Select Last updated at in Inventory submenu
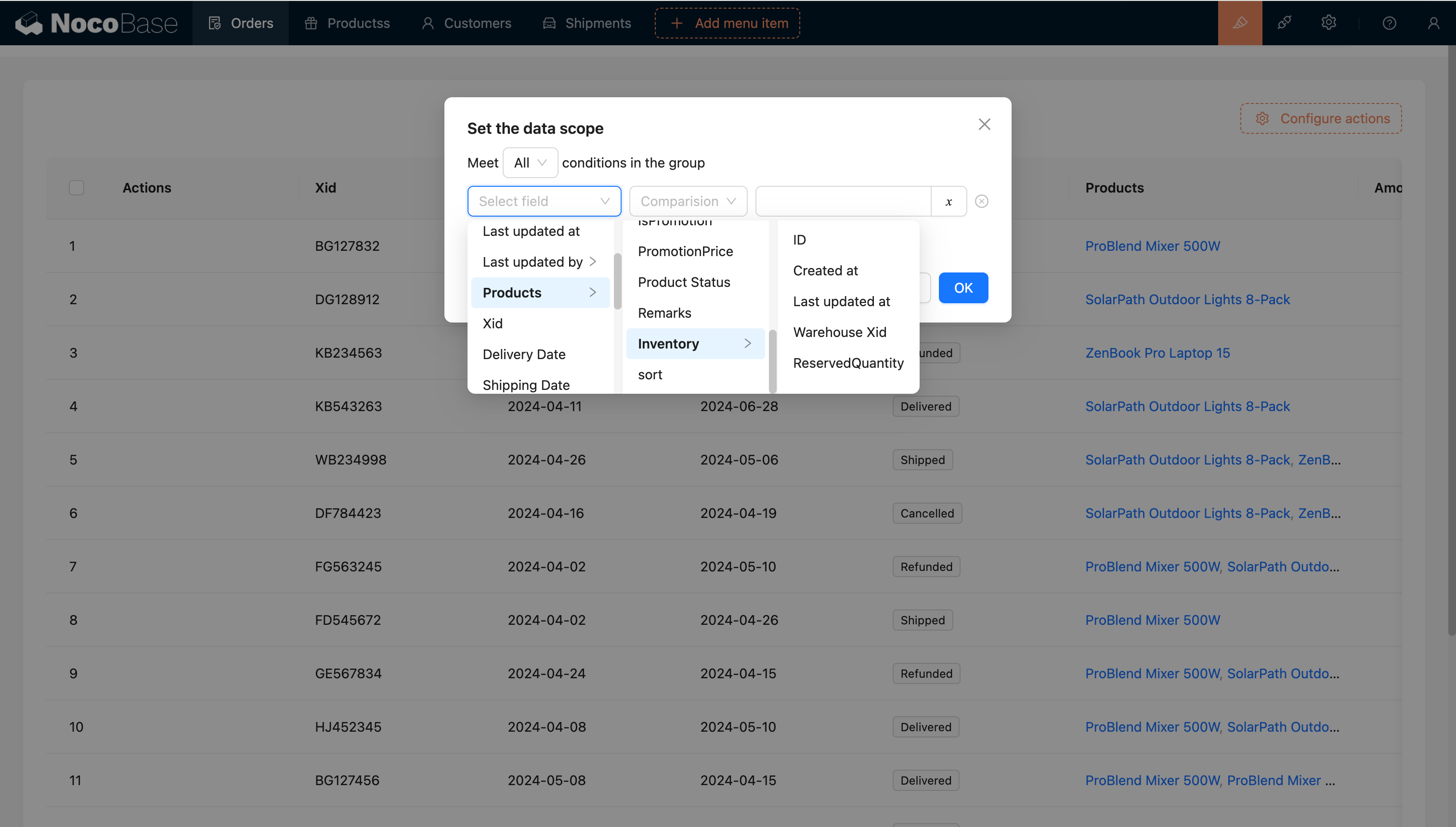The image size is (1456, 827). [848, 301]
